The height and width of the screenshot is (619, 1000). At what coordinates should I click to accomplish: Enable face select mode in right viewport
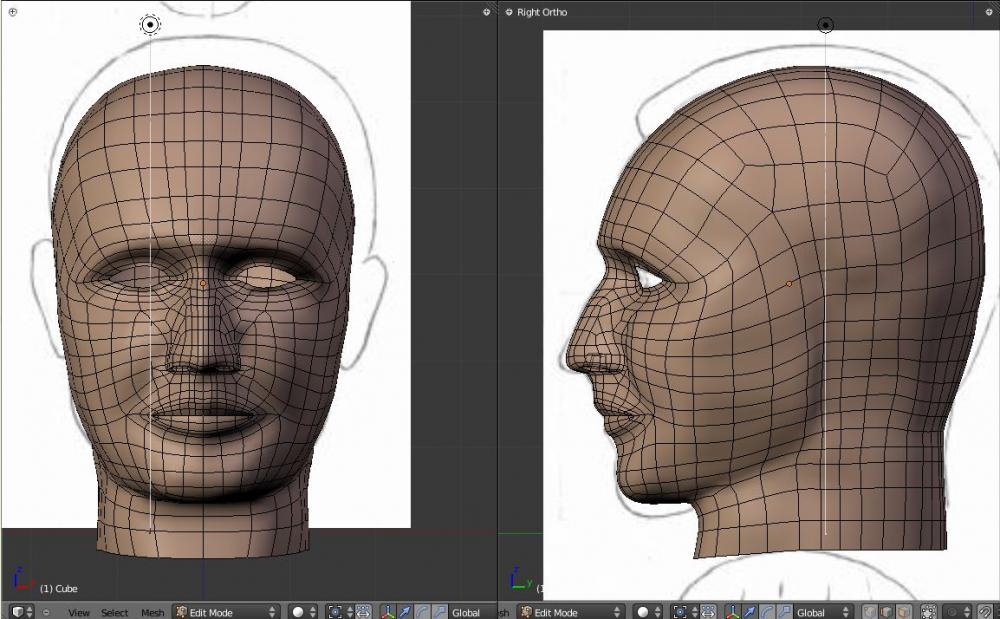903,612
